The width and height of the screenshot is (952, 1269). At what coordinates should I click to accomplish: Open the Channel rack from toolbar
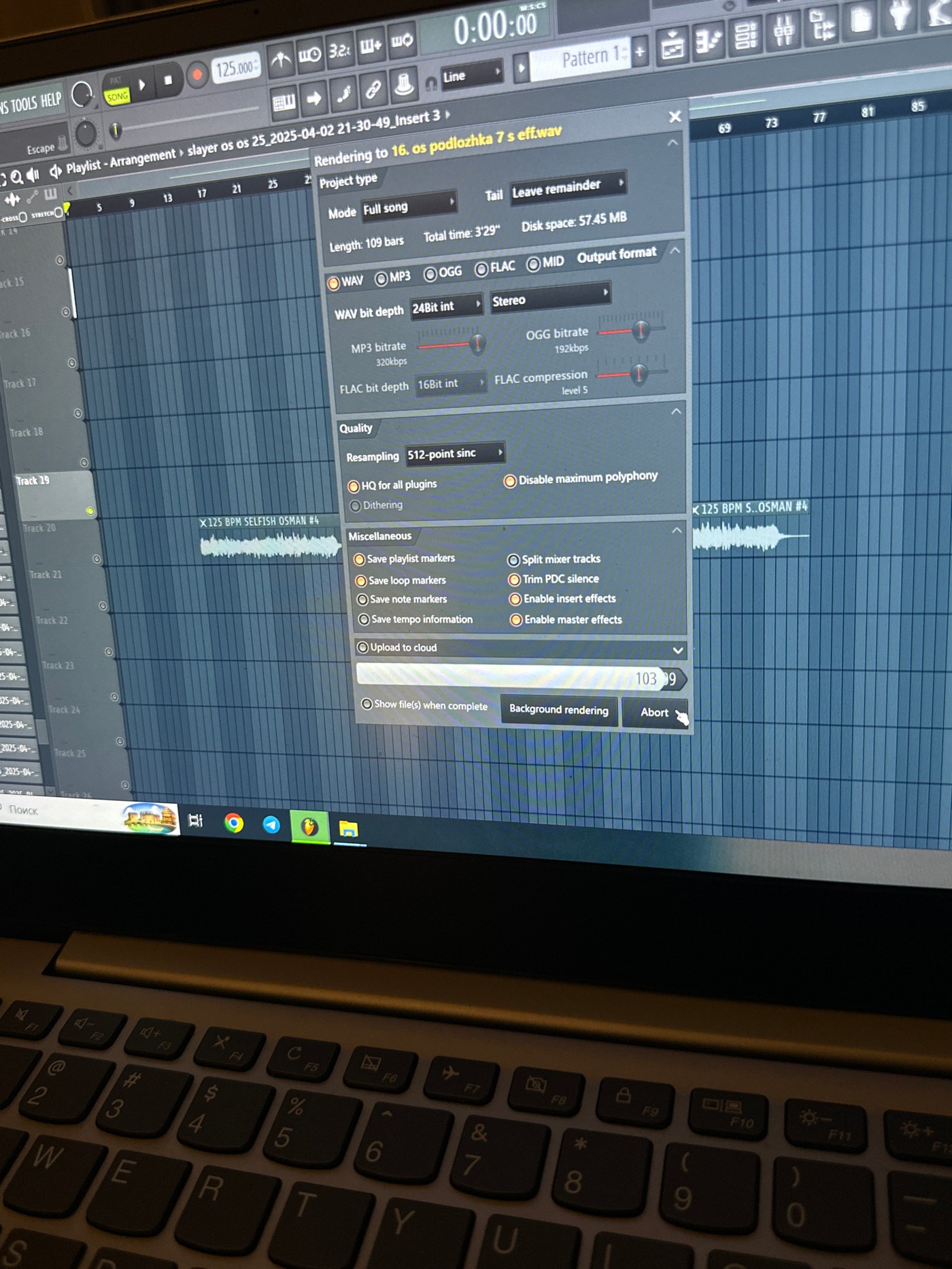pyautogui.click(x=746, y=35)
